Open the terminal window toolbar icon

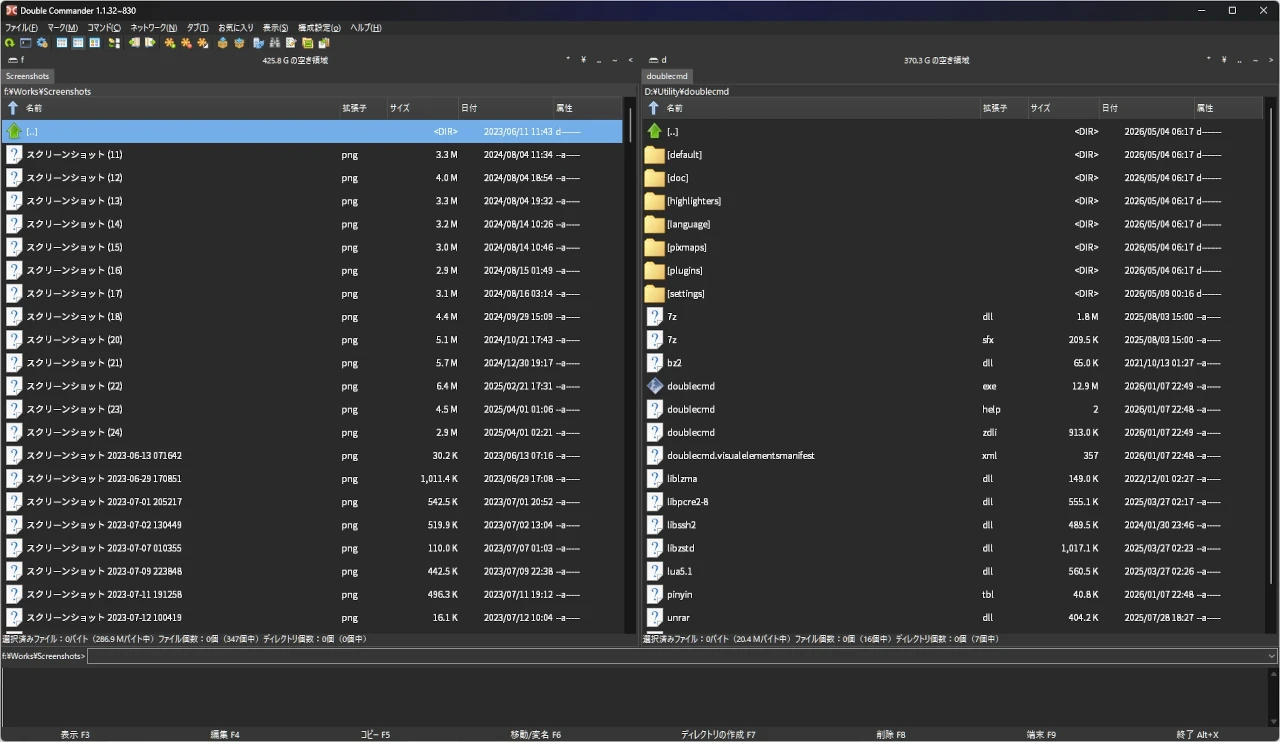coord(26,43)
